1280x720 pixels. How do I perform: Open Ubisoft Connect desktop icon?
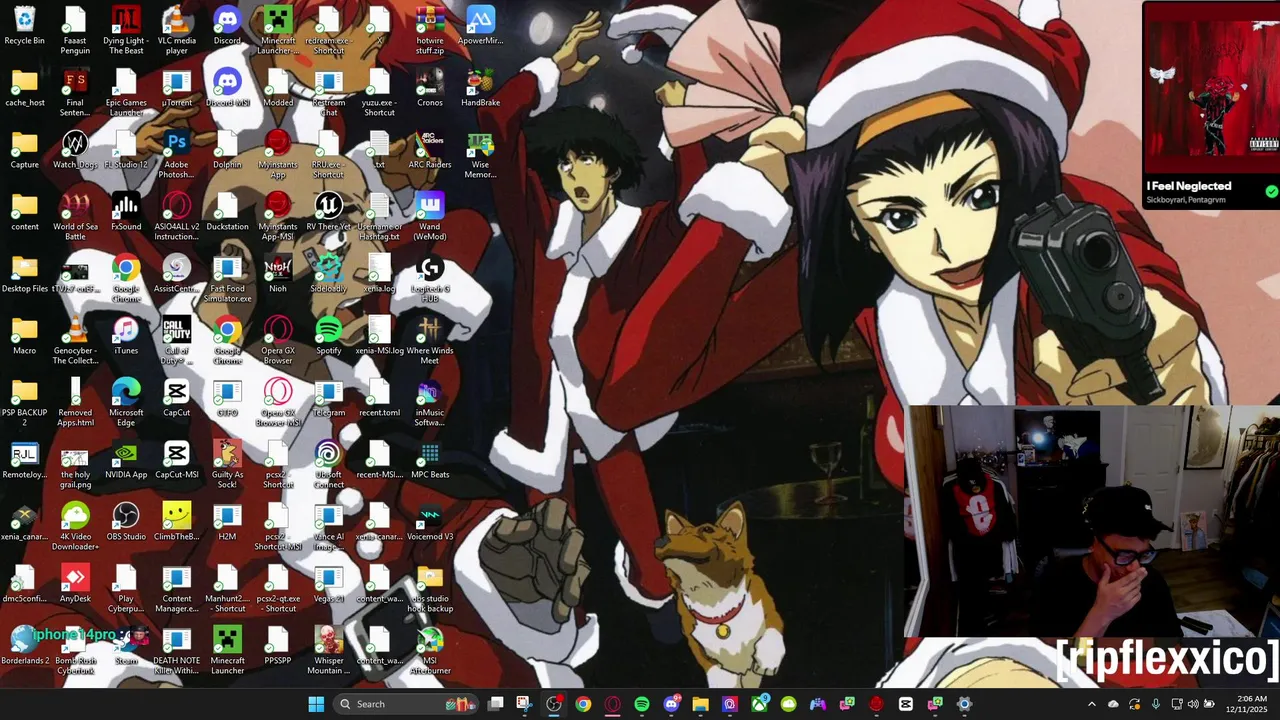tap(328, 460)
